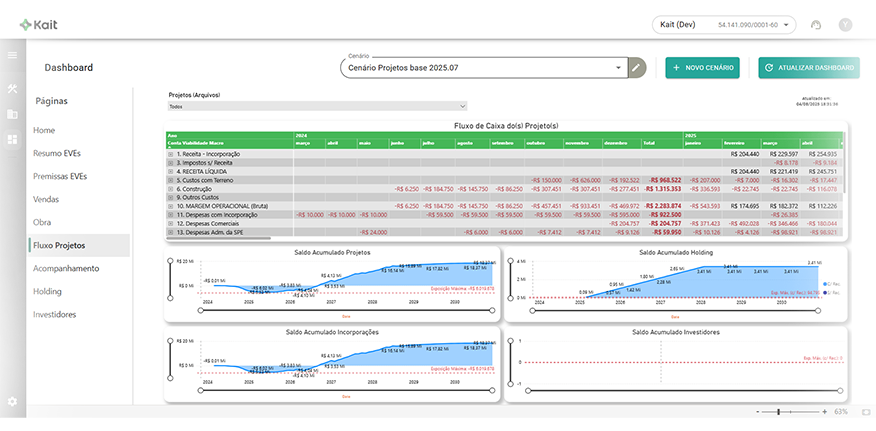This screenshot has height=431, width=876.
Task: Expand row '13. Despesas Adm. da SPE'
Action: (171, 231)
